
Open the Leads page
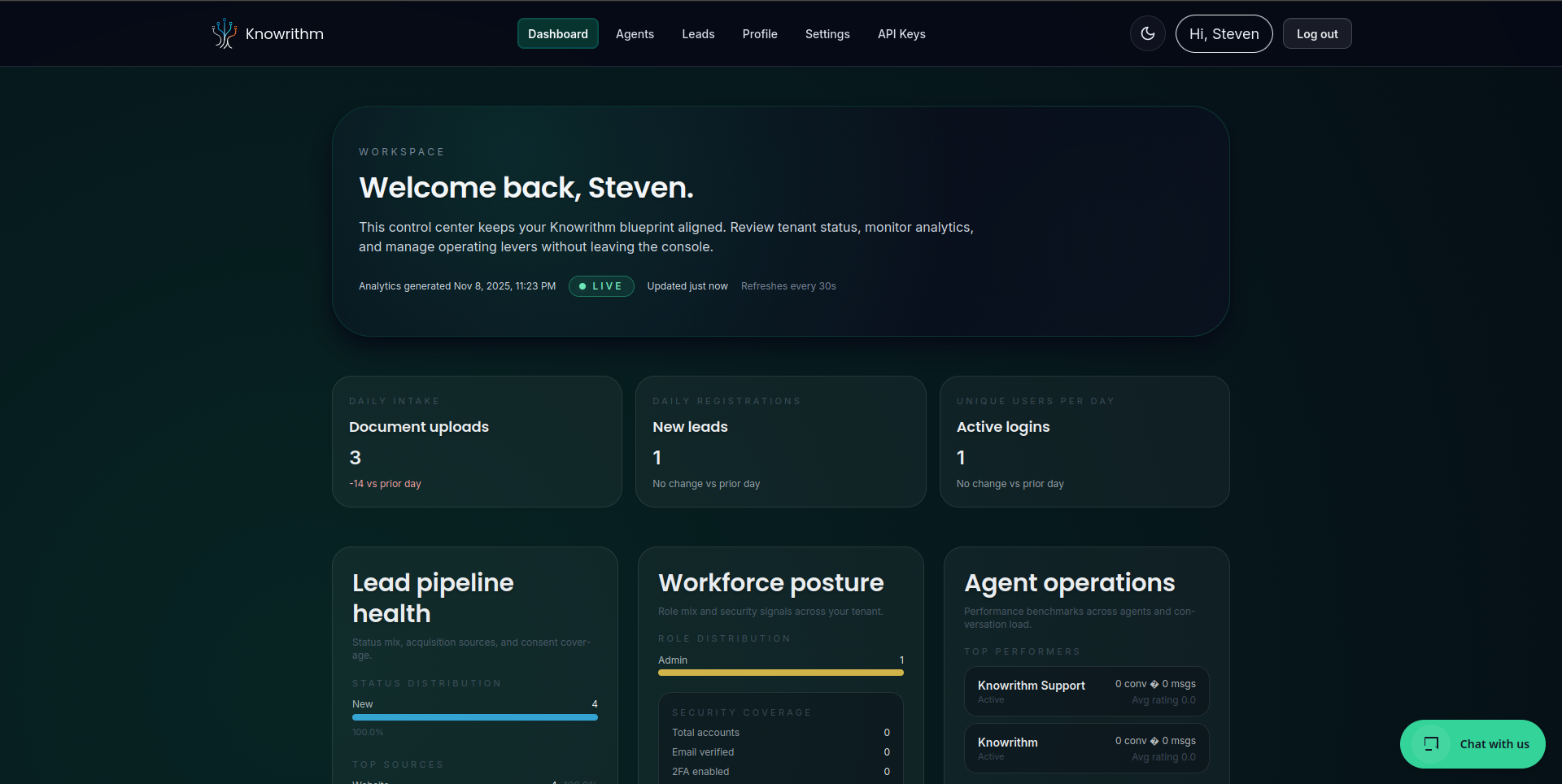point(697,33)
